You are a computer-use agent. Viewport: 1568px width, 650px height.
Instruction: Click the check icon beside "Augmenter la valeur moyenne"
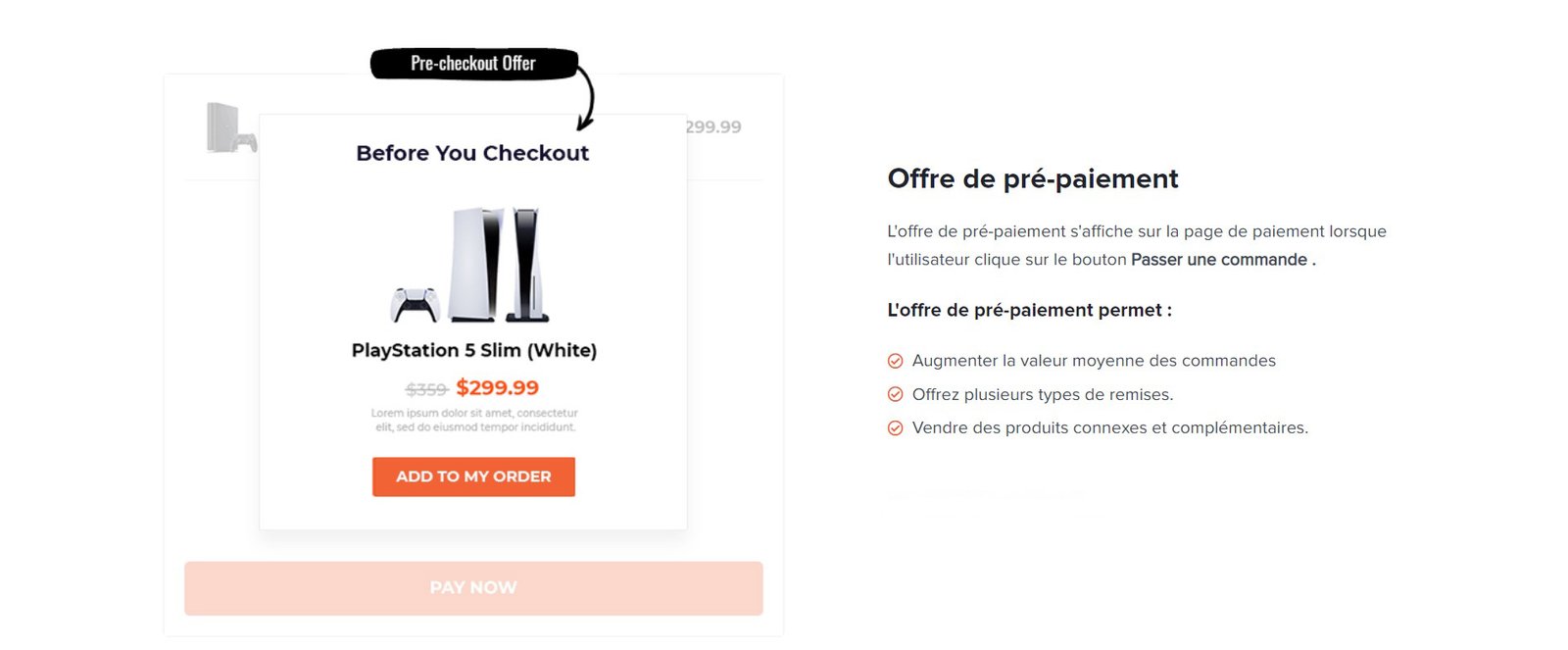[x=895, y=361]
